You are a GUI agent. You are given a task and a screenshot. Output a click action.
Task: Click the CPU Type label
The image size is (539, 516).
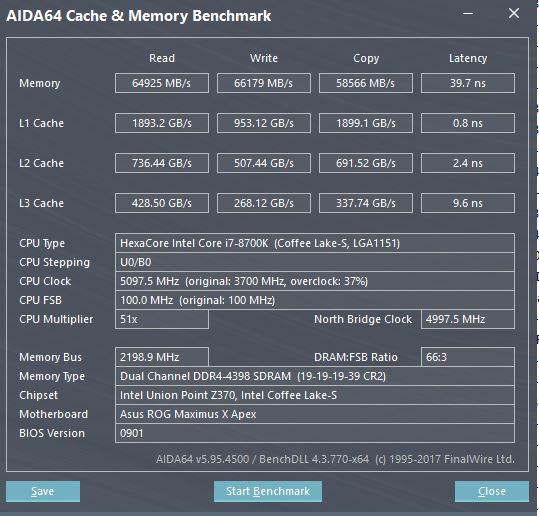pyautogui.click(x=42, y=243)
